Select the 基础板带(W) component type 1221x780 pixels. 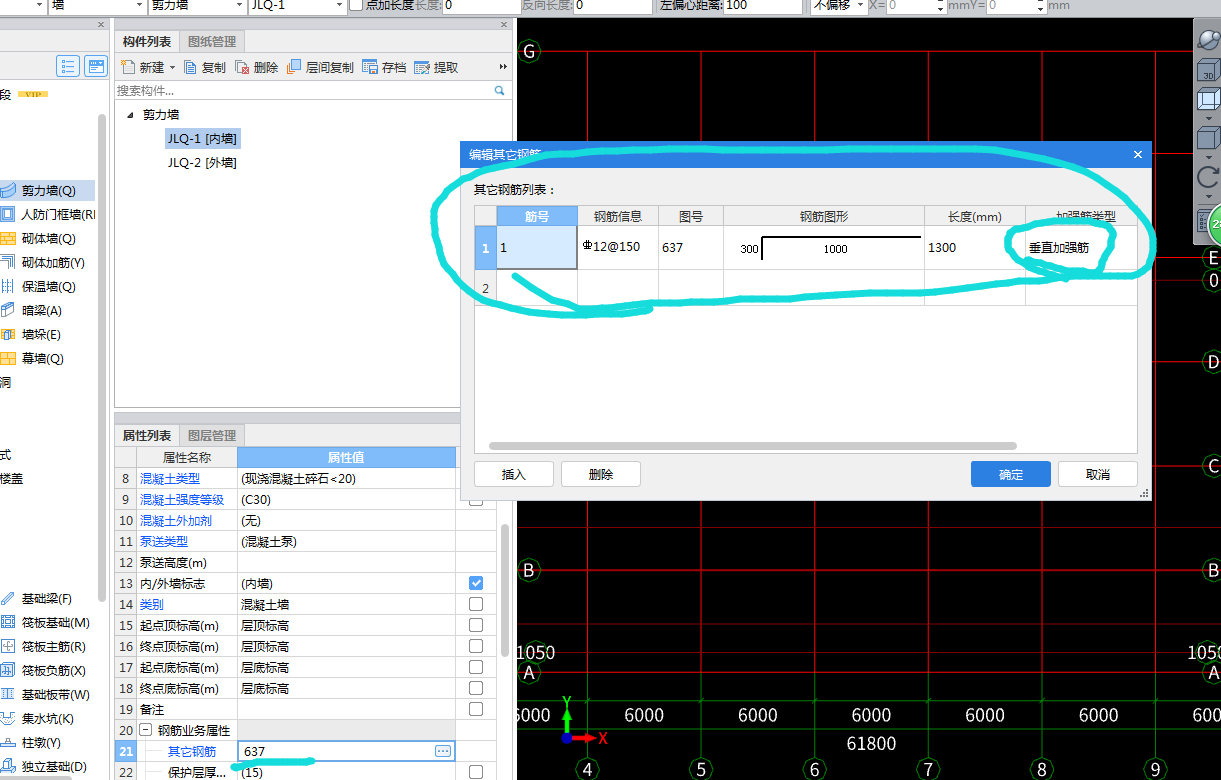tap(46, 694)
